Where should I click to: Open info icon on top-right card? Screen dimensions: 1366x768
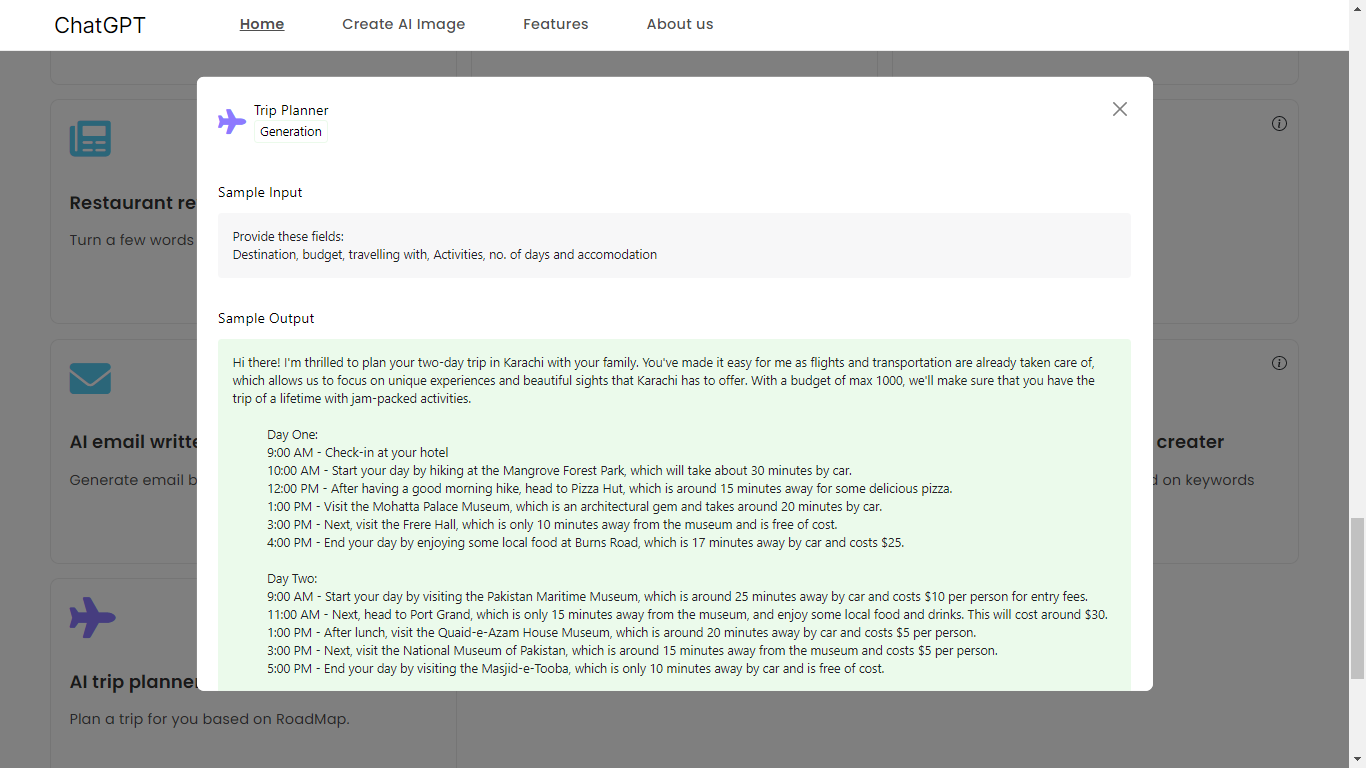click(1279, 122)
